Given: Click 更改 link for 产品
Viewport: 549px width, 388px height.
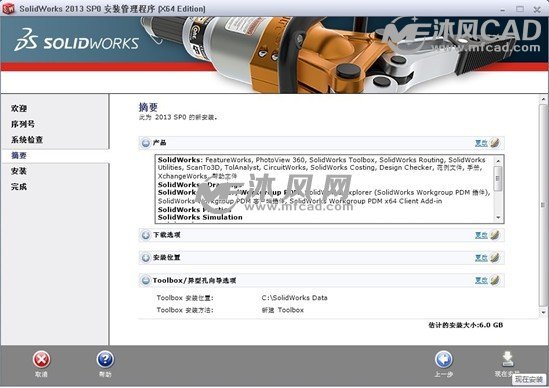Looking at the screenshot, I should (x=481, y=143).
